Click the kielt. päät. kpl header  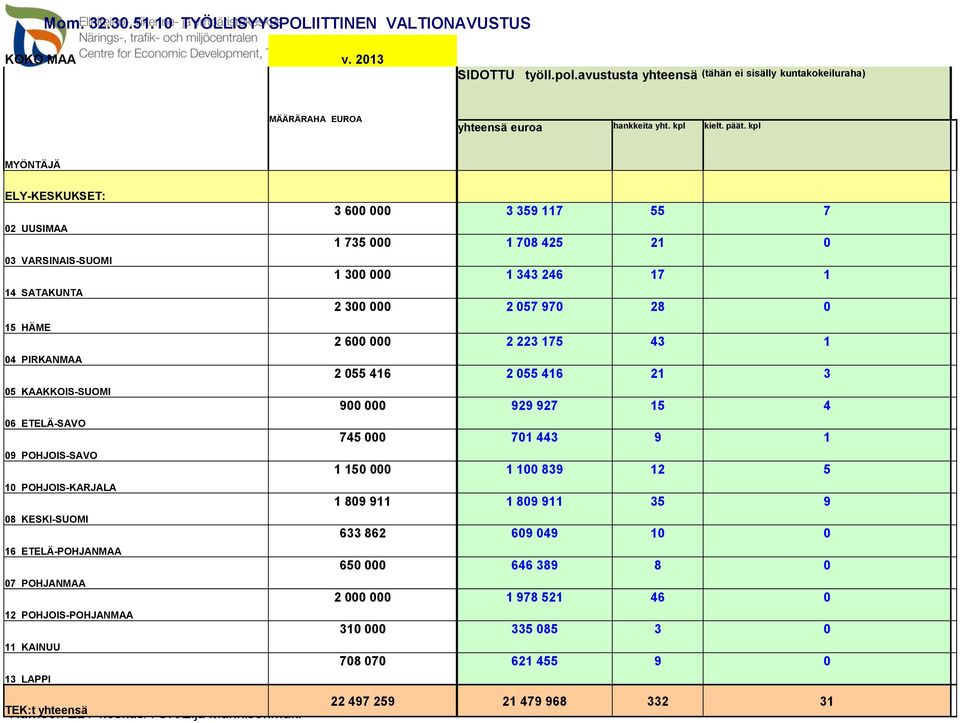point(732,125)
